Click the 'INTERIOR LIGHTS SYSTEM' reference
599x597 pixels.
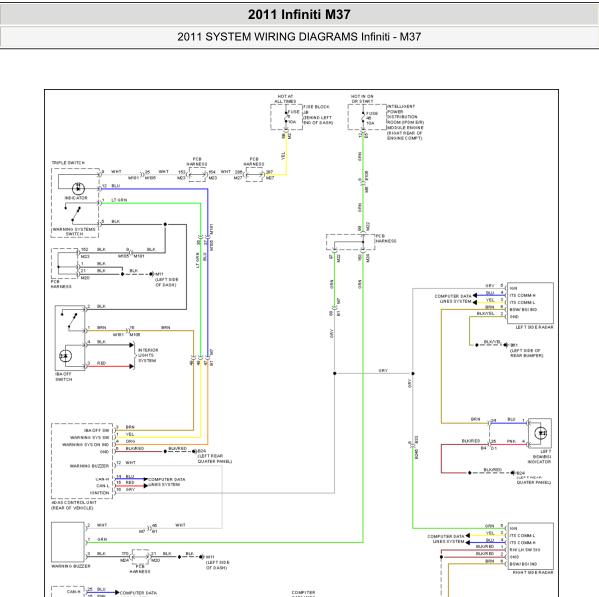pos(148,355)
